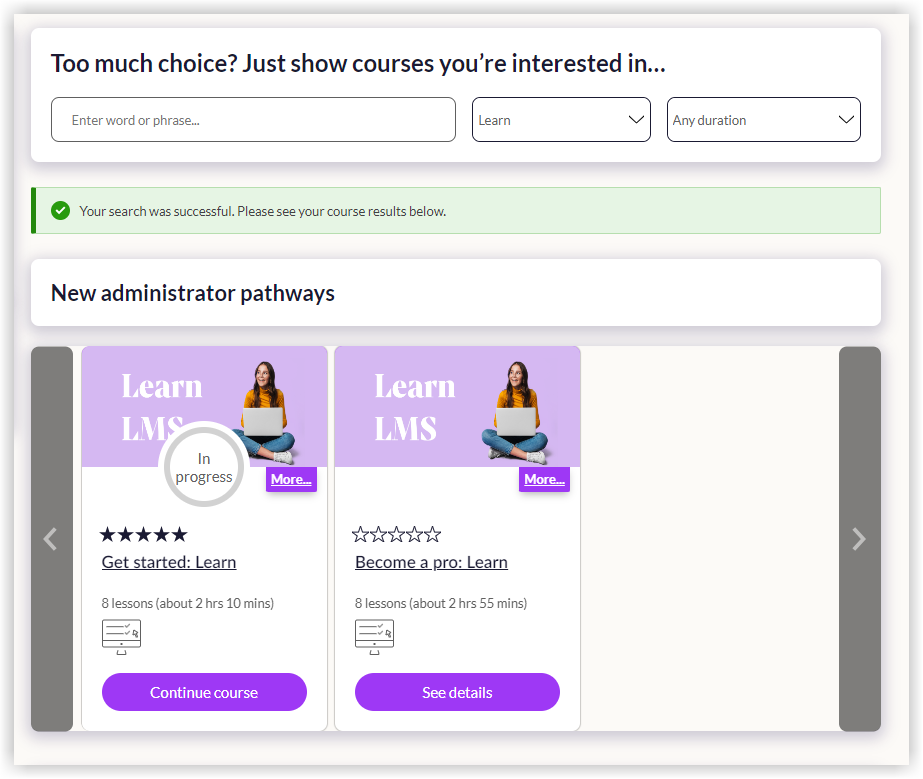Screen dimensions: 923x779
Task: Expand the Any duration dropdown
Action: [x=763, y=120]
